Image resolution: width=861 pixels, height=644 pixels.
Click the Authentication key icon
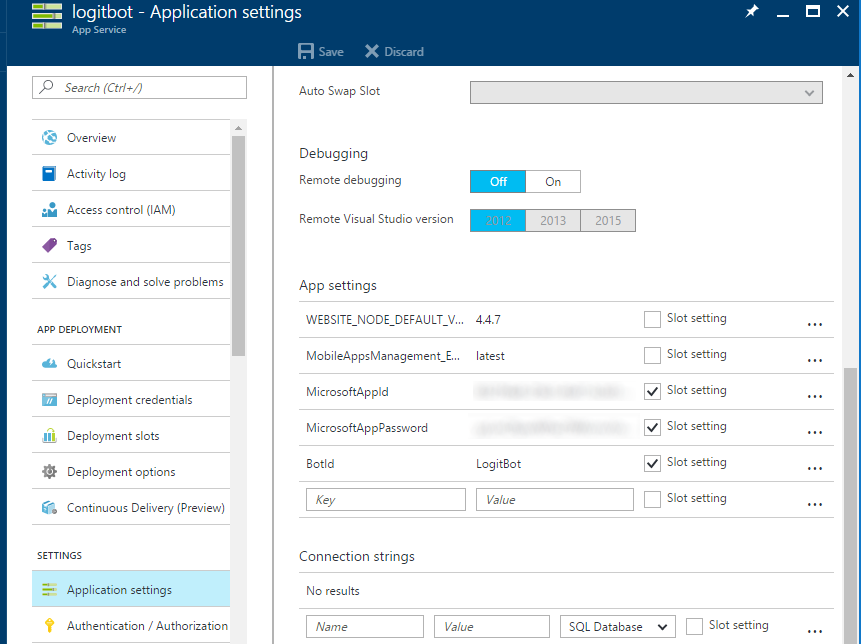pyautogui.click(x=49, y=625)
